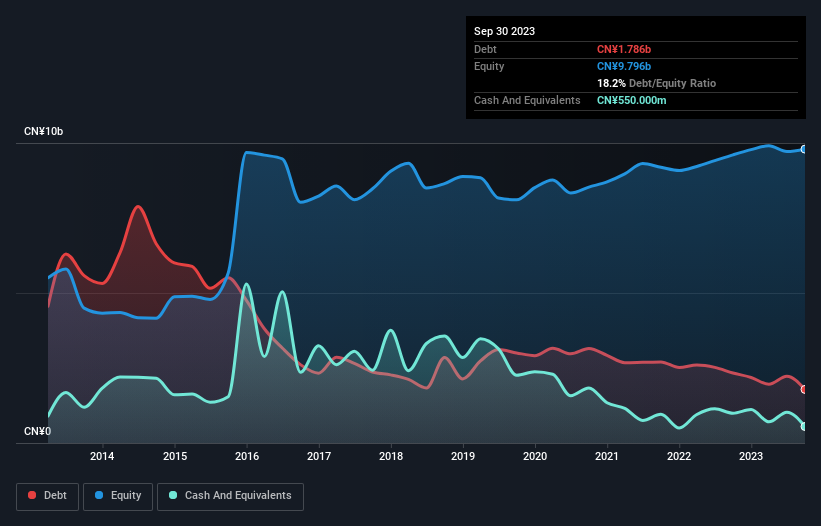Click the CN¥0 y-axis label
The image size is (821, 526).
point(38,431)
